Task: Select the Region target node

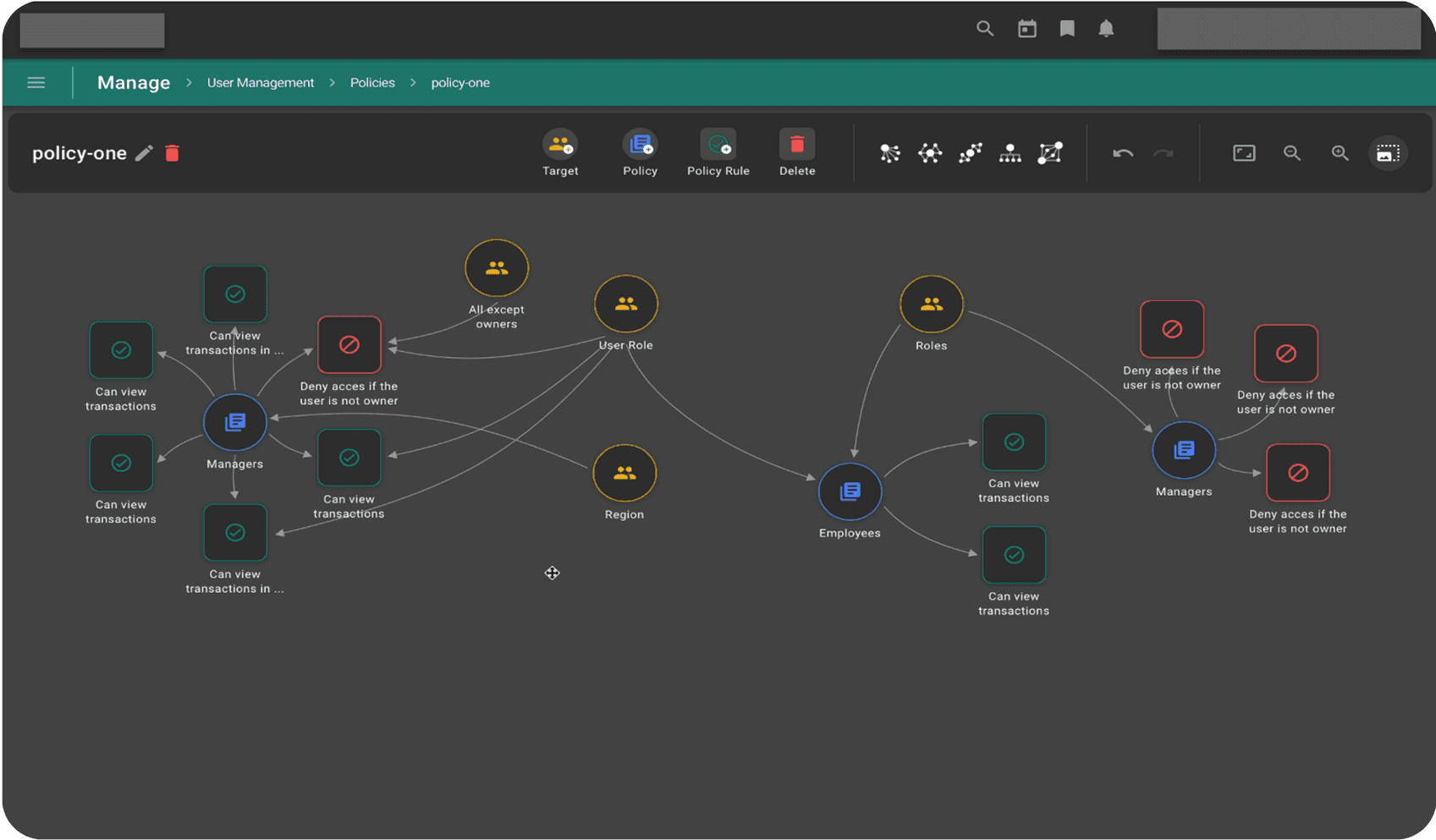Action: click(624, 473)
